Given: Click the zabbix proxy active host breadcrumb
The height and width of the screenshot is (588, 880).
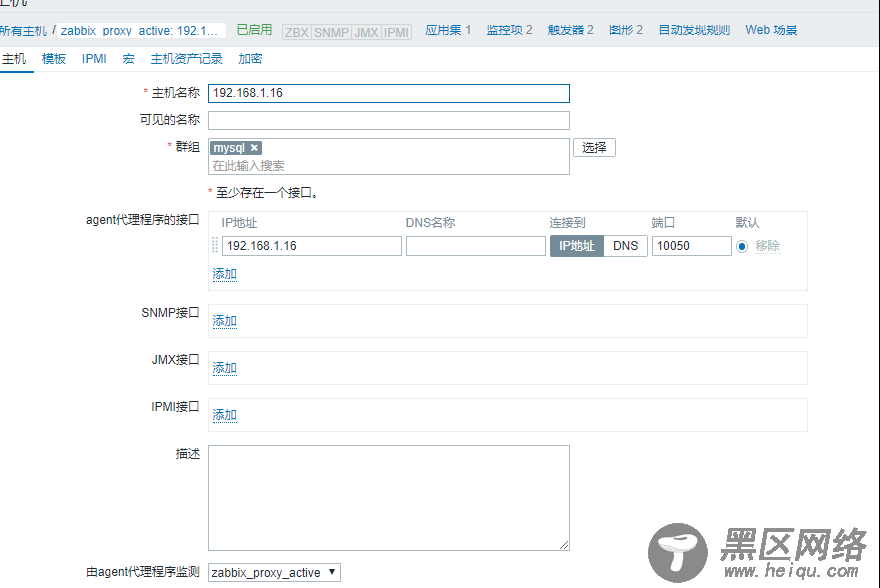Looking at the screenshot, I should pyautogui.click(x=139, y=31).
